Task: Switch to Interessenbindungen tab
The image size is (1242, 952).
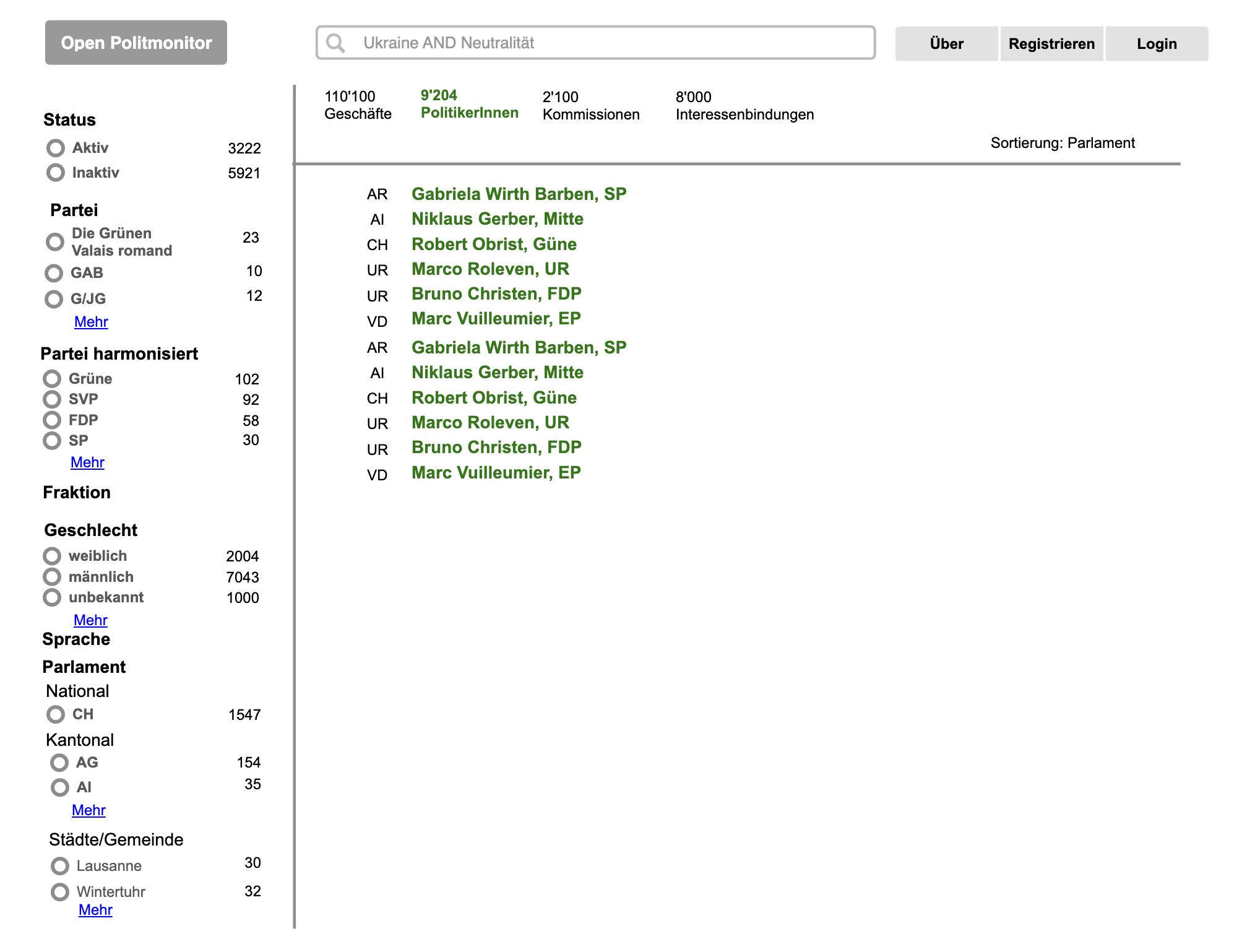Action: [x=744, y=106]
